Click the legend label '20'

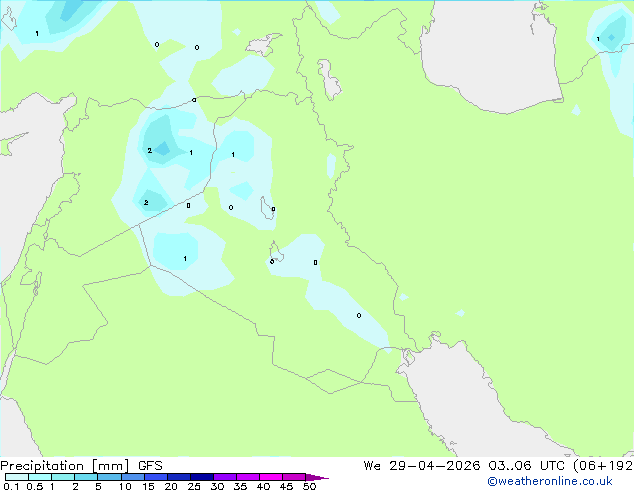[171, 486]
